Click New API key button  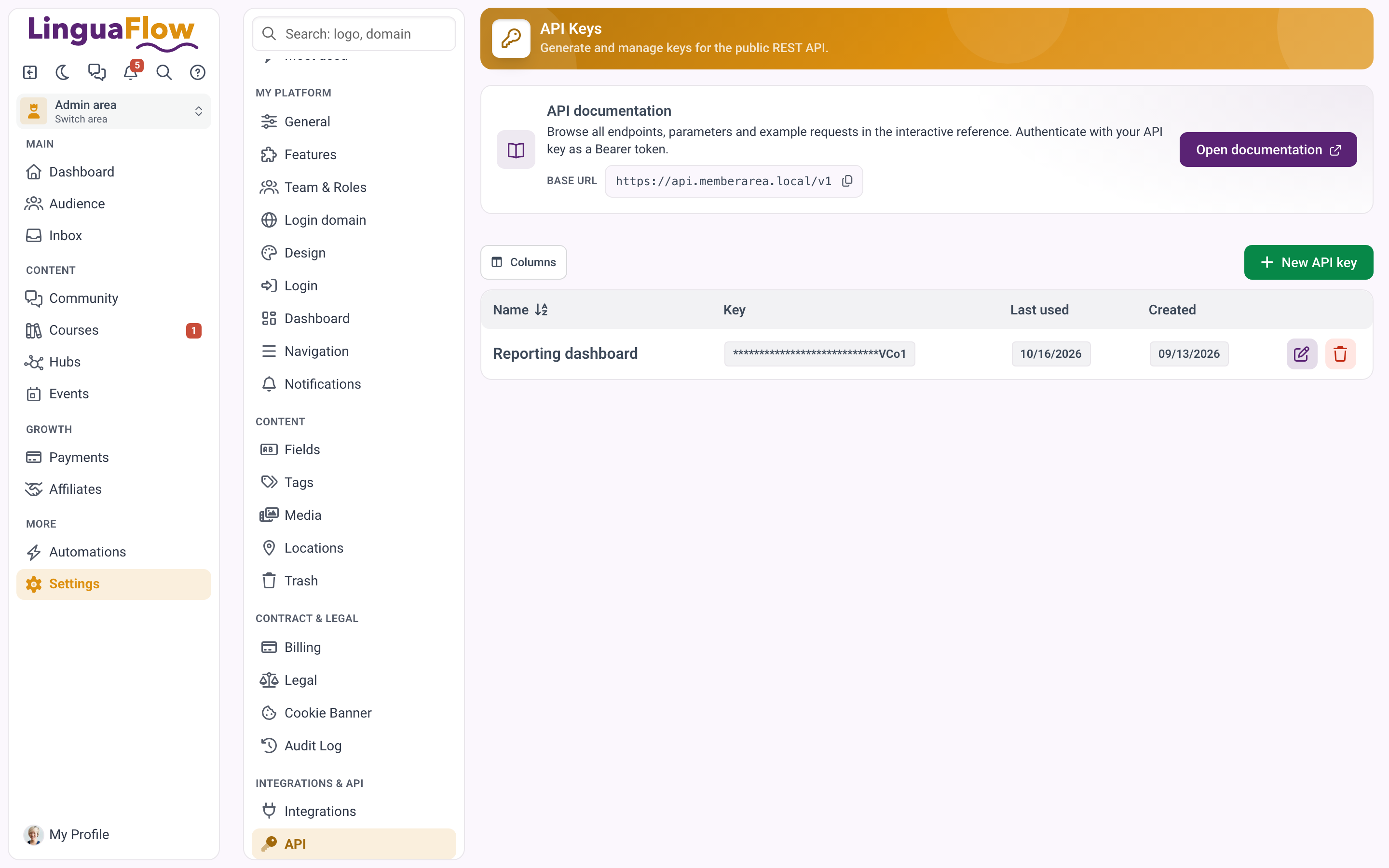pyautogui.click(x=1308, y=262)
